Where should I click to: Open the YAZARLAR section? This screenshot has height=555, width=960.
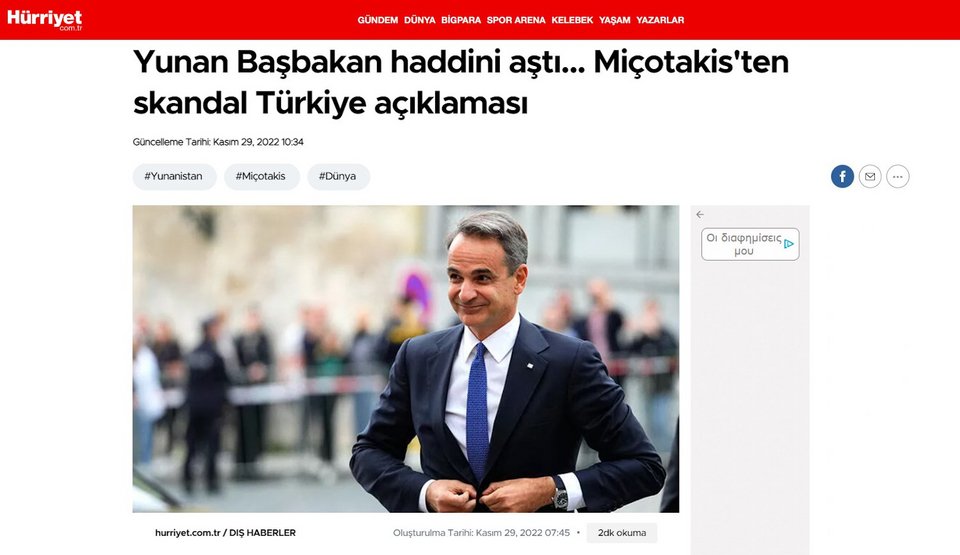pyautogui.click(x=660, y=20)
